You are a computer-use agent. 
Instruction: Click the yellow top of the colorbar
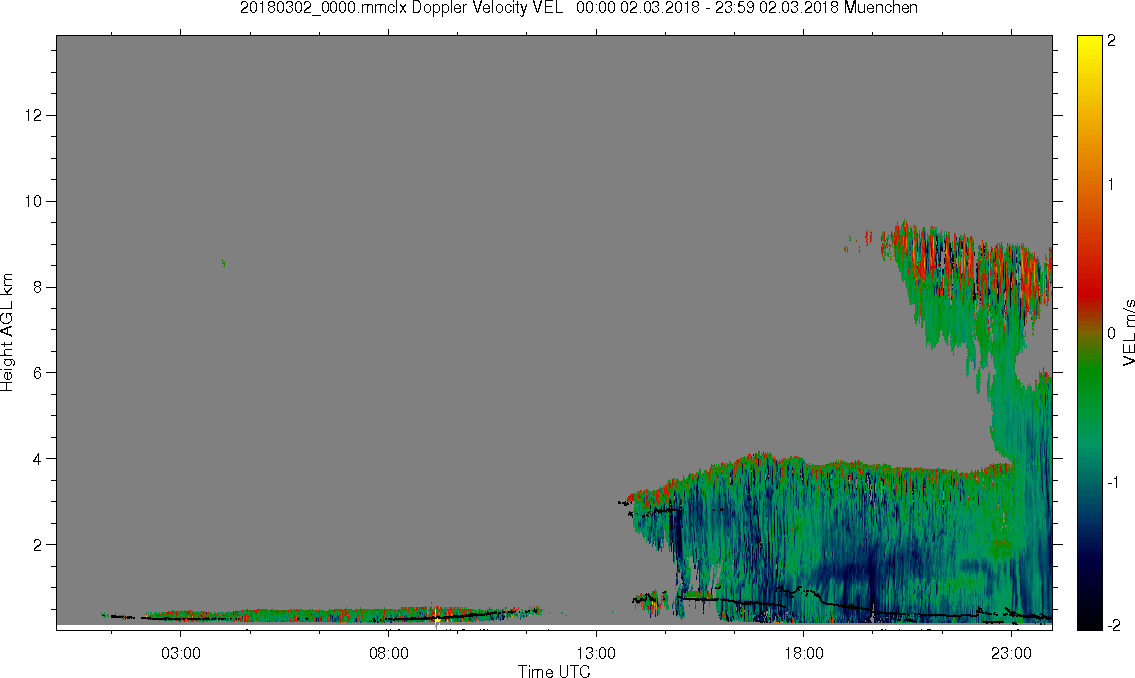pos(1089,47)
